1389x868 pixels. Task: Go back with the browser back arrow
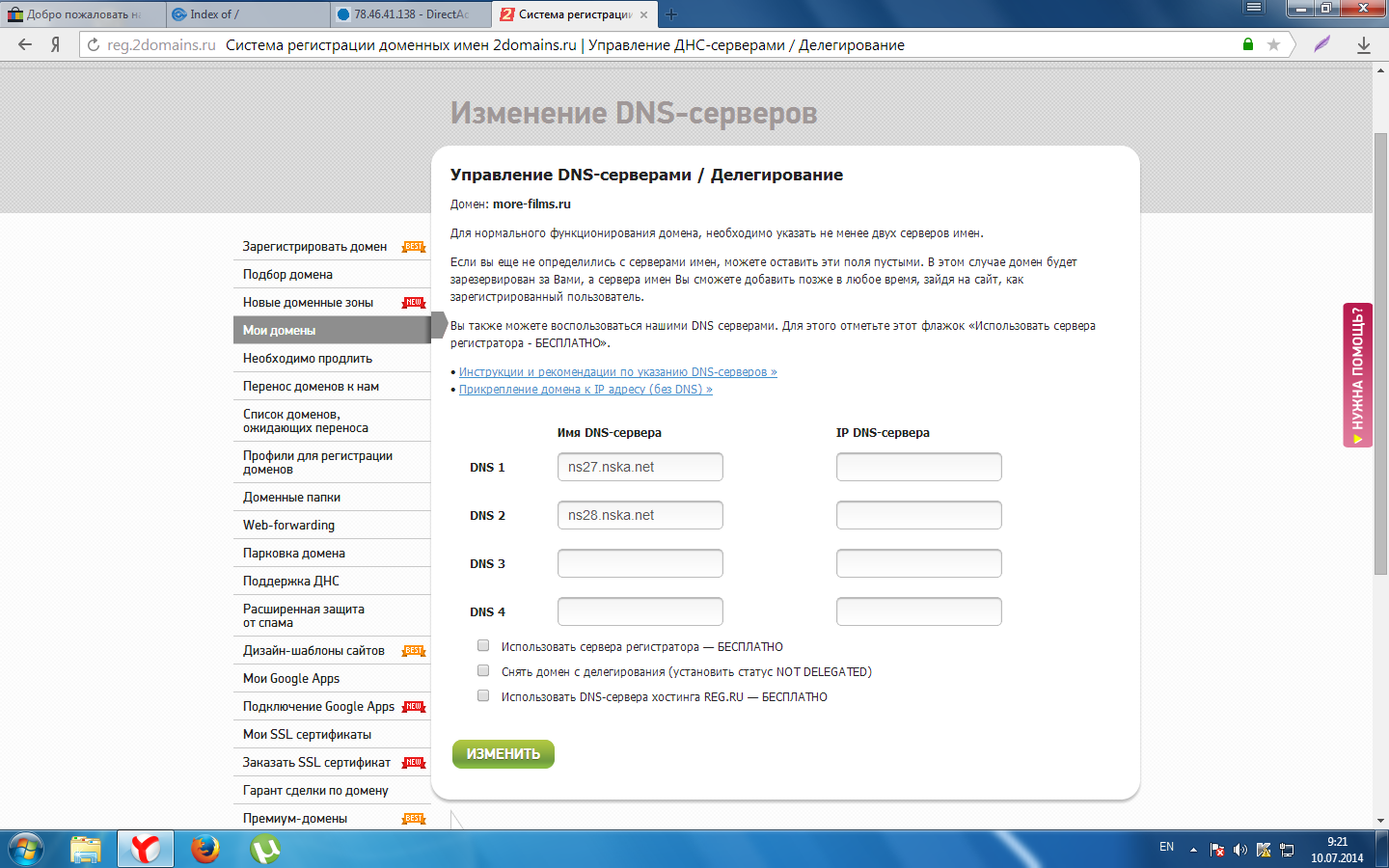(25, 44)
